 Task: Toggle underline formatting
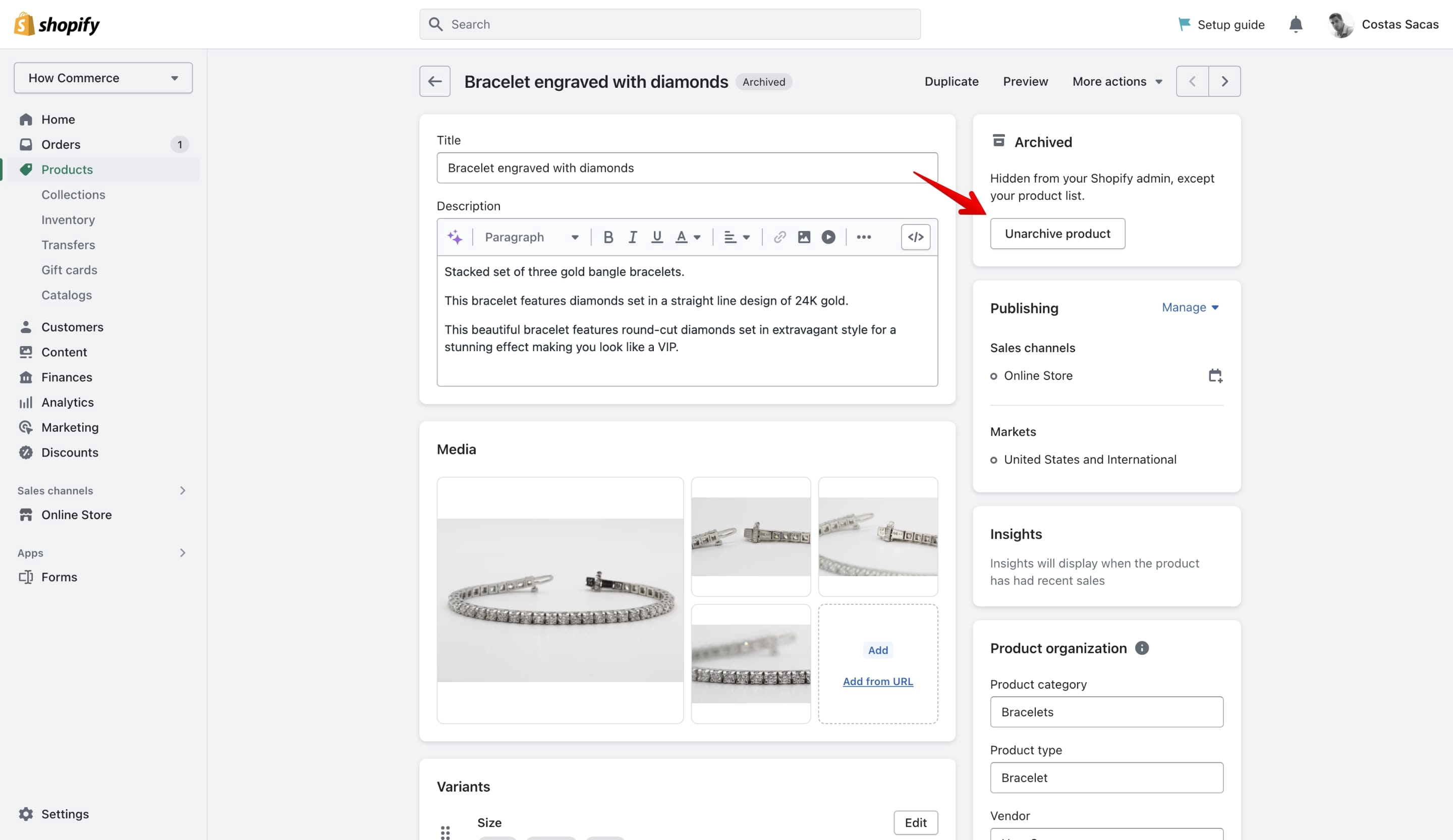657,237
